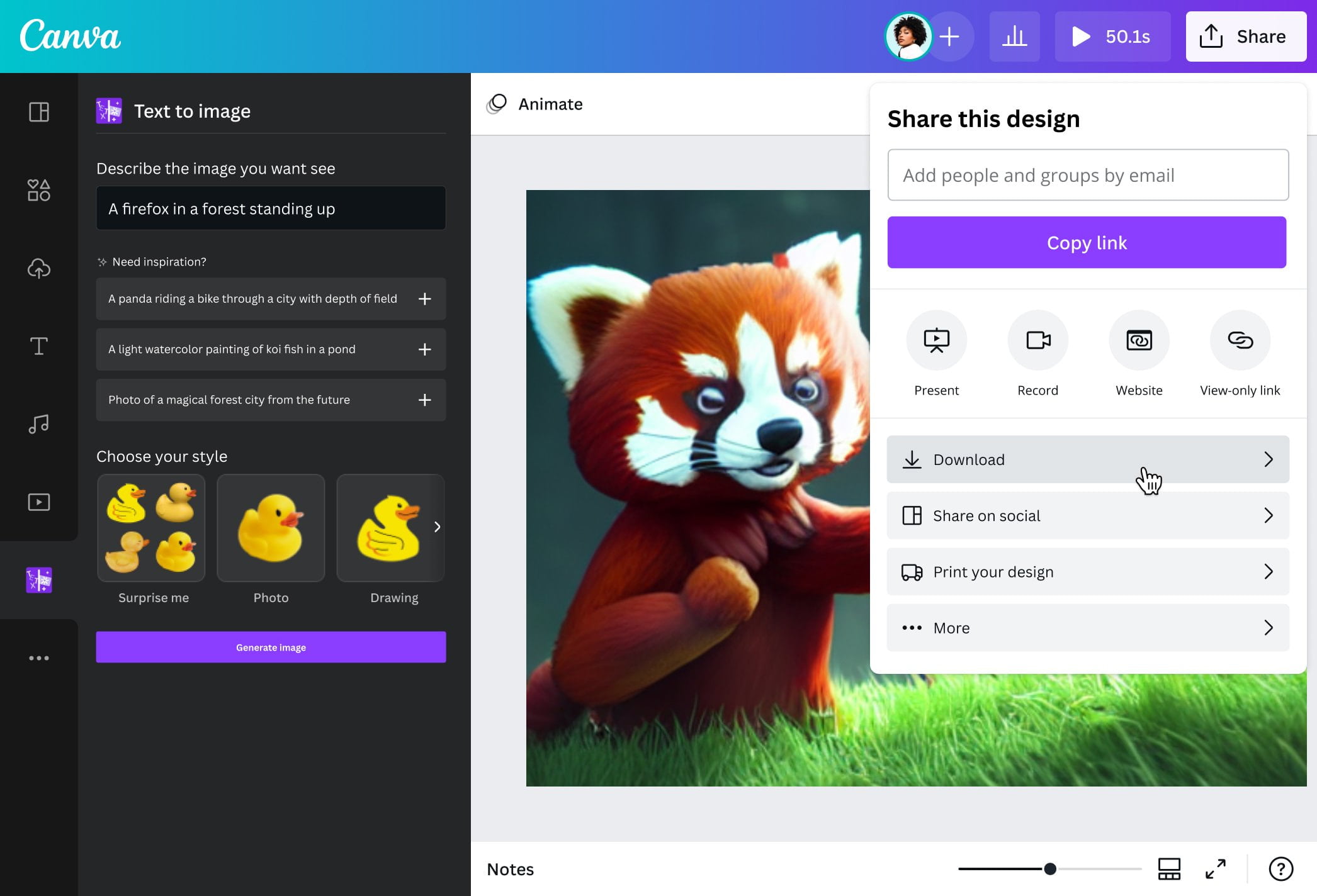Viewport: 1317px width, 896px height.
Task: Drag the zoom slider in footer
Action: (1050, 868)
